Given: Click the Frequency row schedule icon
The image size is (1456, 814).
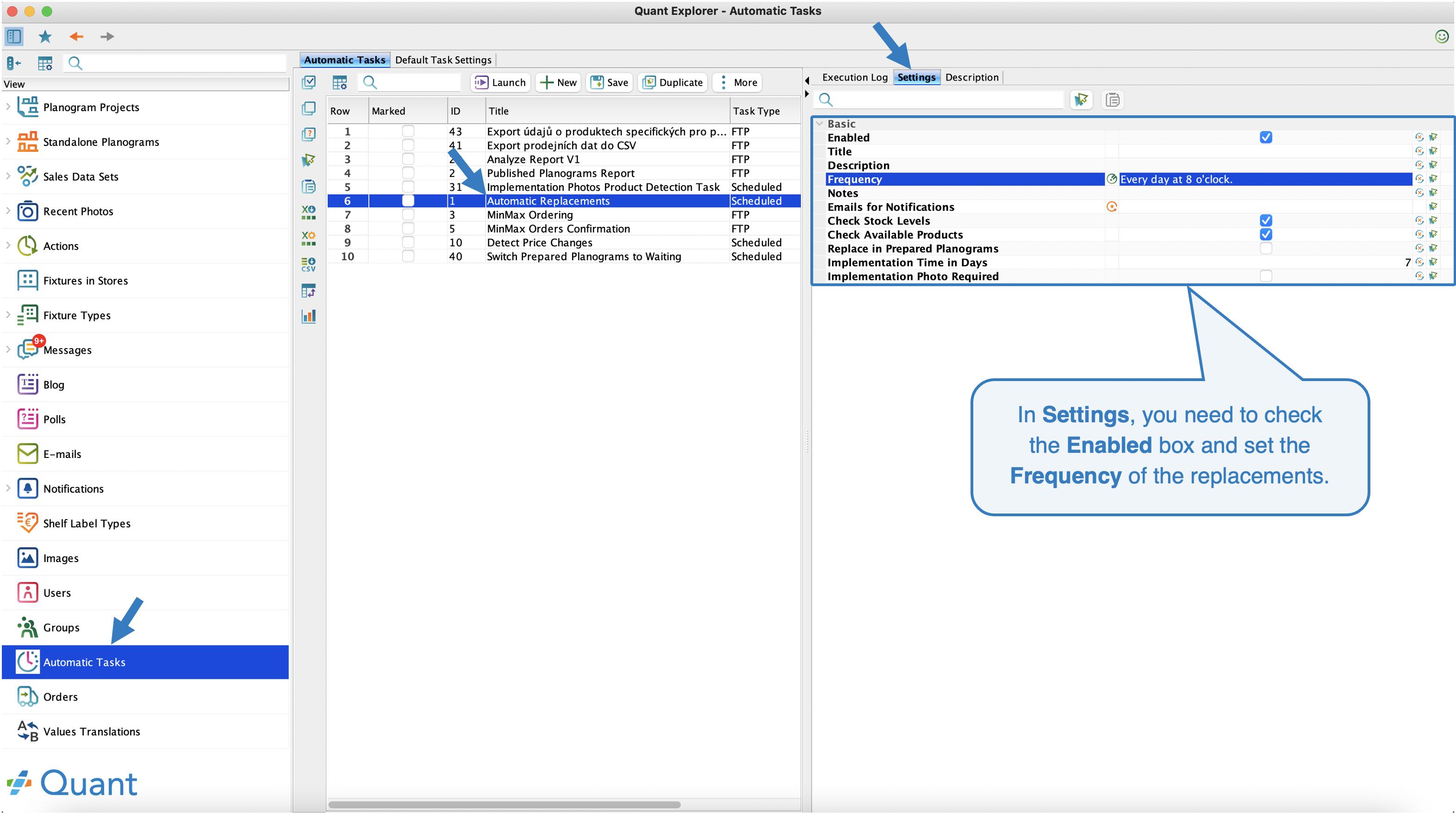Looking at the screenshot, I should [1112, 179].
